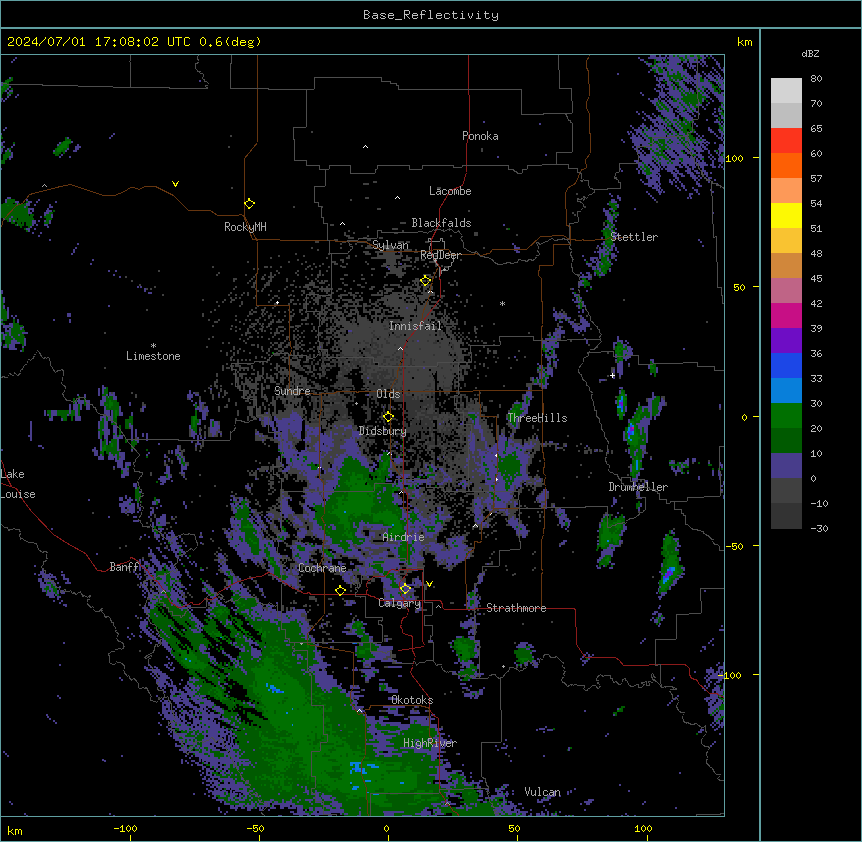This screenshot has width=862, height=842.
Task: Click the yellow diamond marker above Calgary label
Action: click(x=405, y=589)
